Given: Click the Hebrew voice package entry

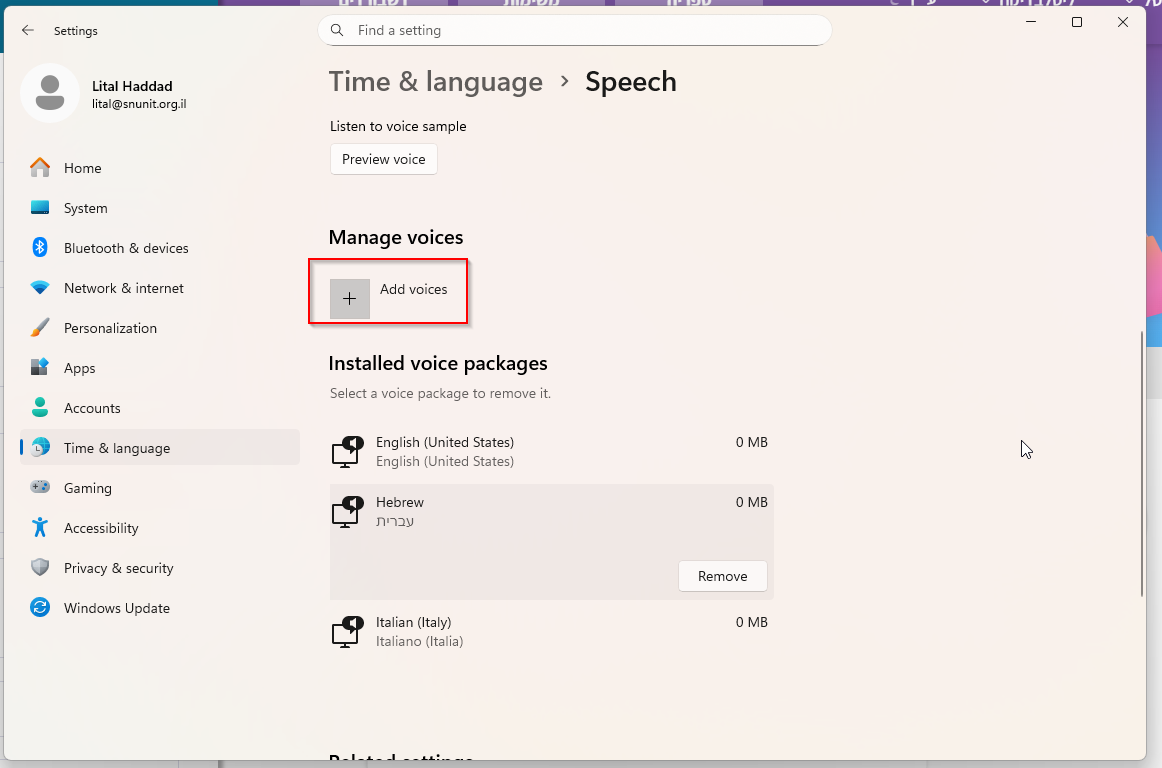Looking at the screenshot, I should 551,512.
